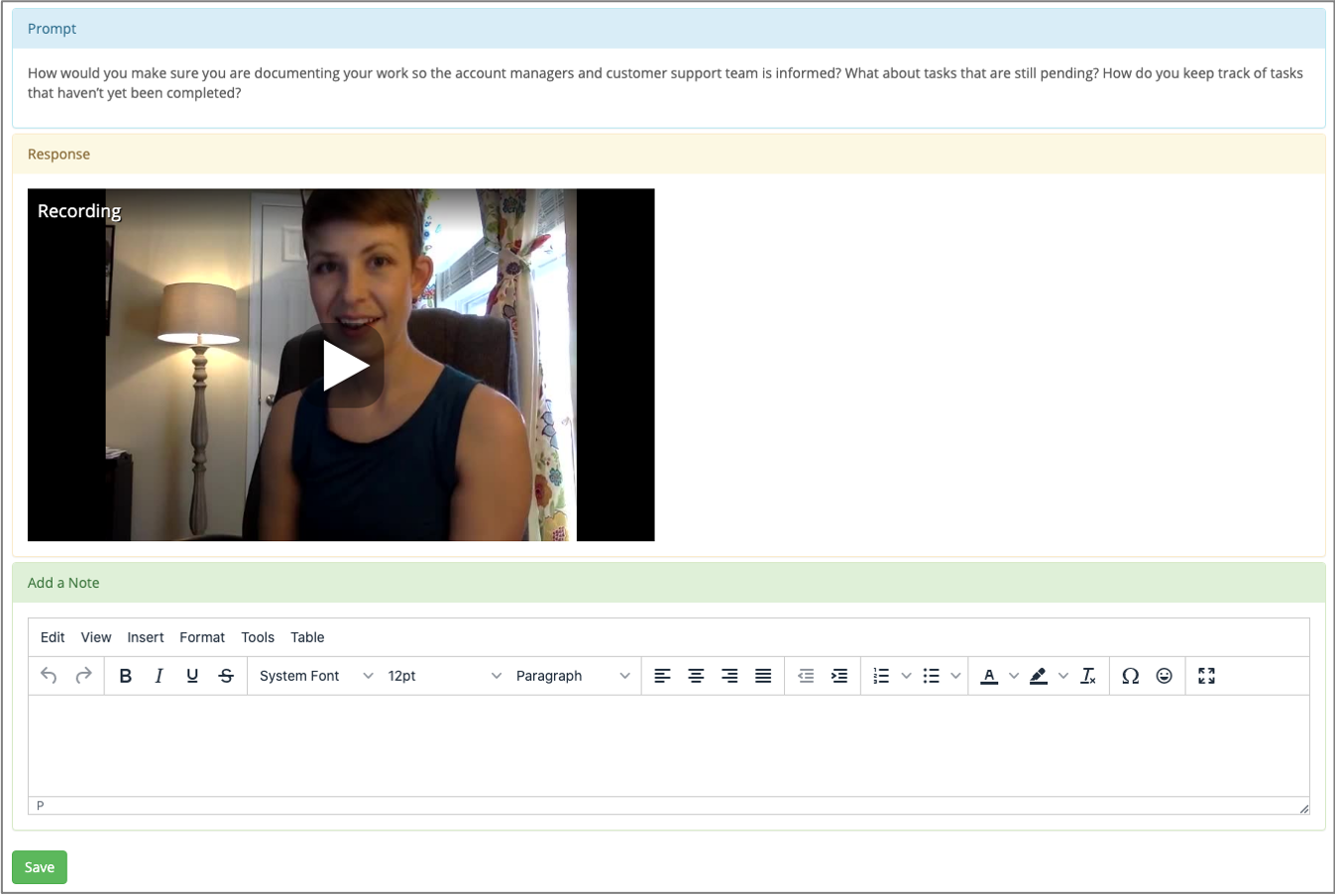Justify note text
Screen dimensions: 1335x896
point(763,676)
